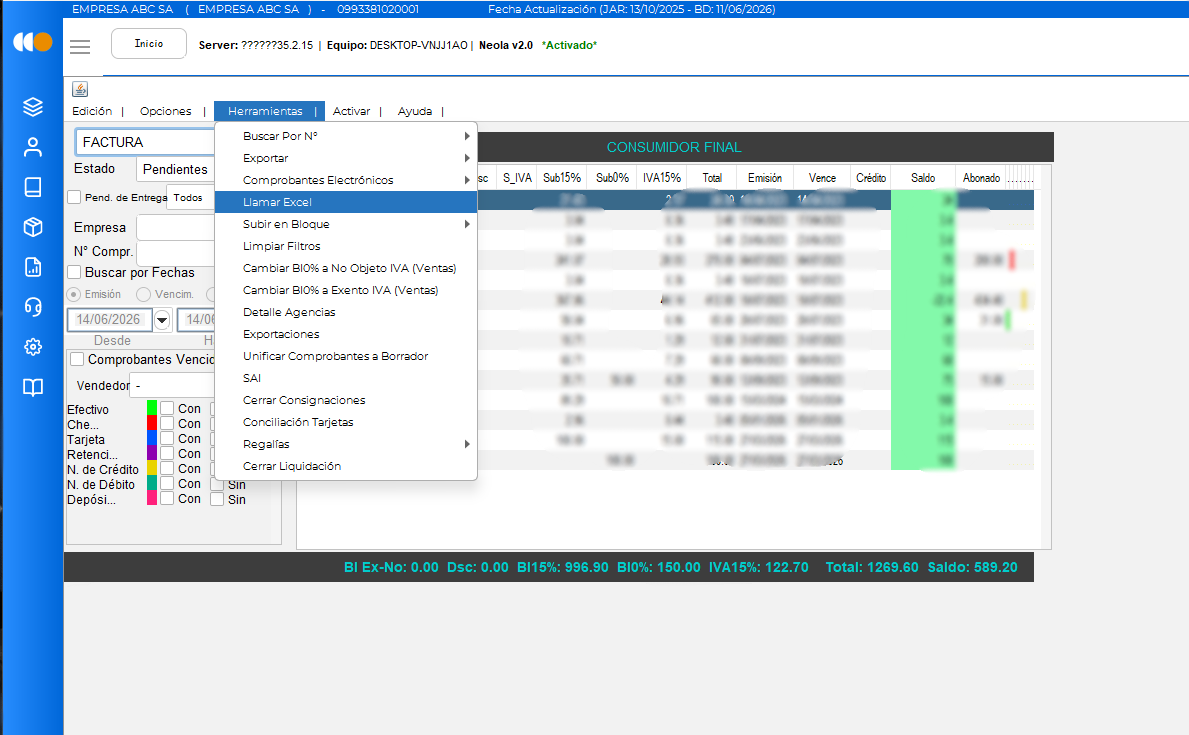Viewport: 1189px width, 735px height.
Task: Click the headset support sidebar icon
Action: [x=33, y=306]
